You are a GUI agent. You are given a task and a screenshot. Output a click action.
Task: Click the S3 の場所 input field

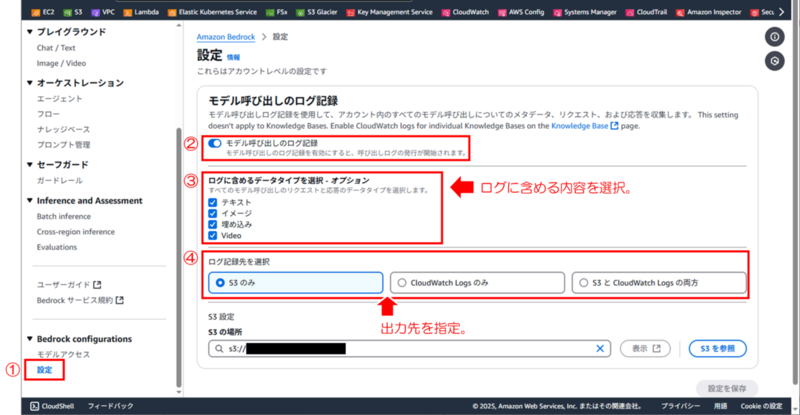click(409, 349)
